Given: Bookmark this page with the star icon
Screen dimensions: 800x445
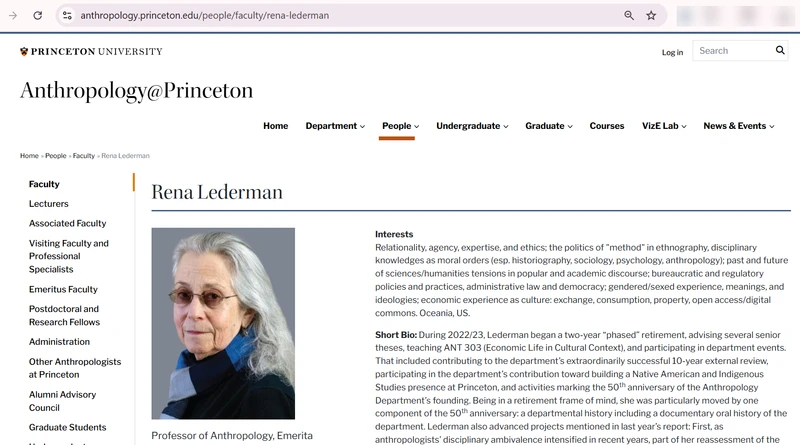Looking at the screenshot, I should [651, 15].
